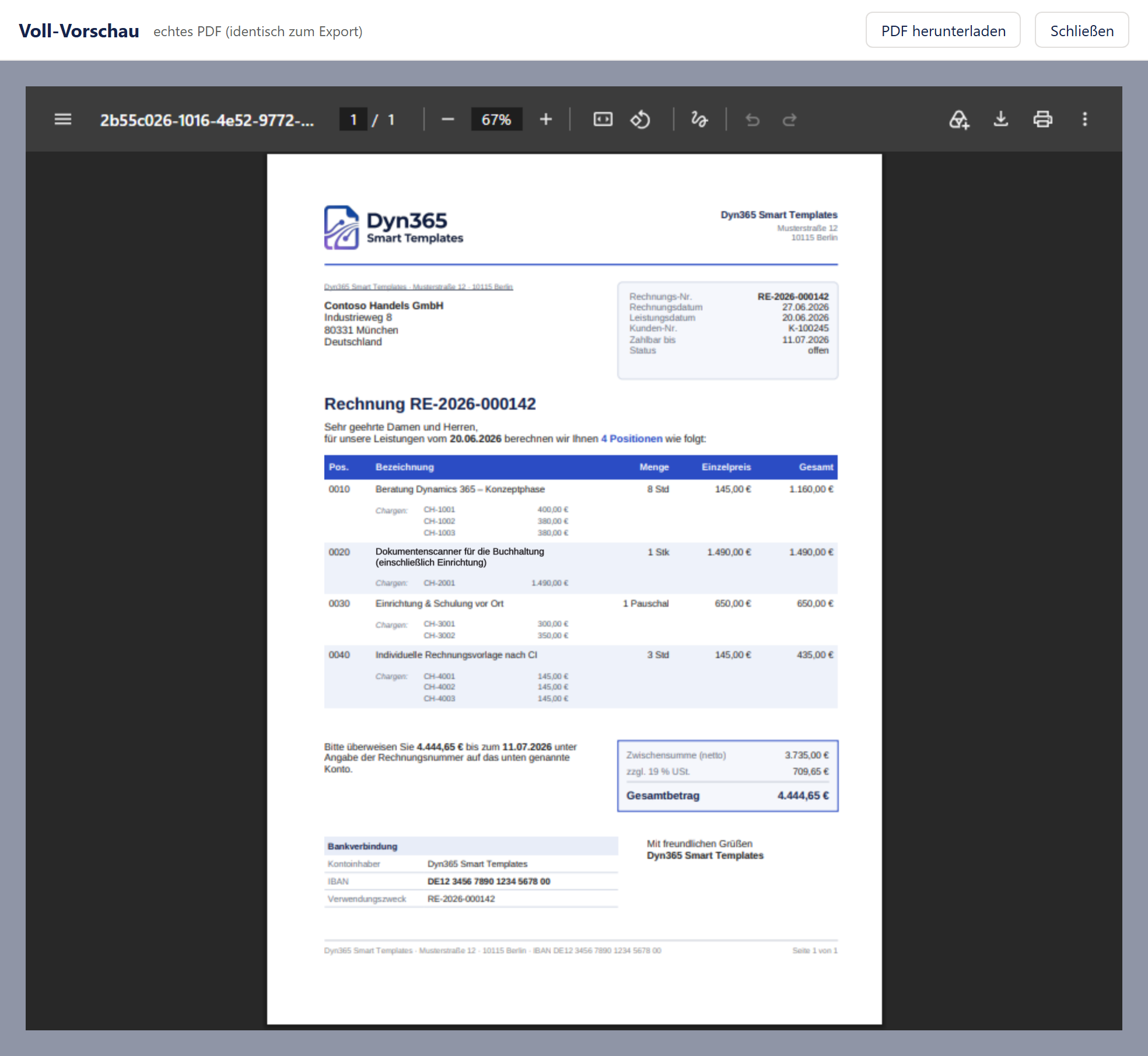Click the Zahlbar bis date 11.07.2026
This screenshot has width=1148, height=1056.
806,340
